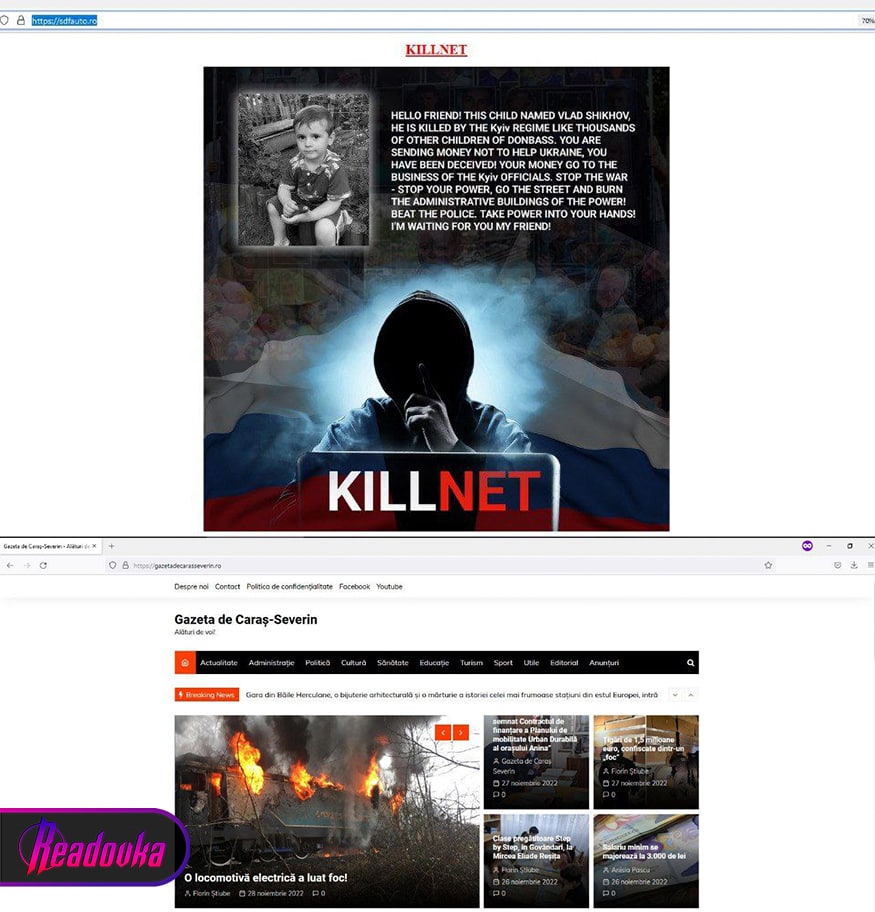Open the Facebook link in top menu

(x=354, y=586)
